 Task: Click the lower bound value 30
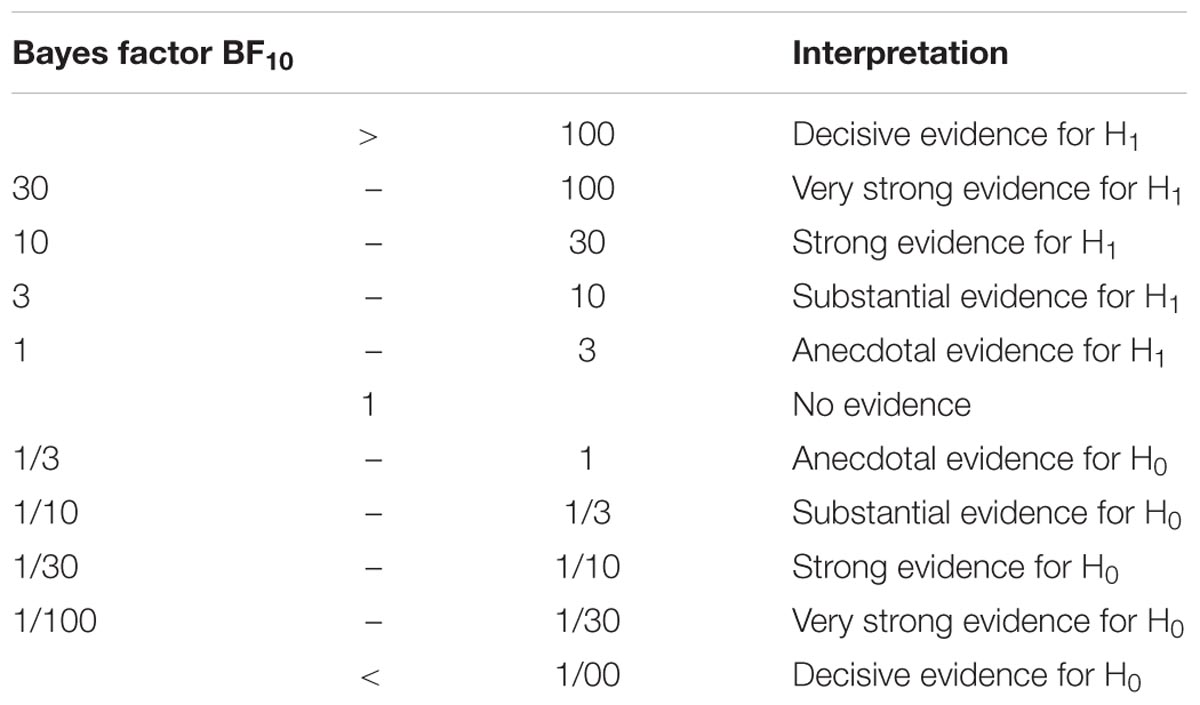(x=30, y=189)
